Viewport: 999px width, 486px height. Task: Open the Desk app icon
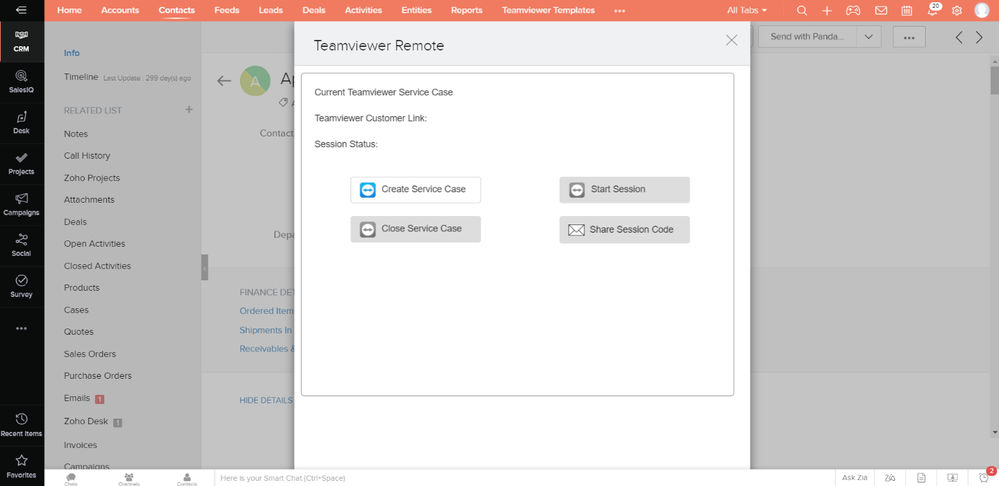click(21, 122)
